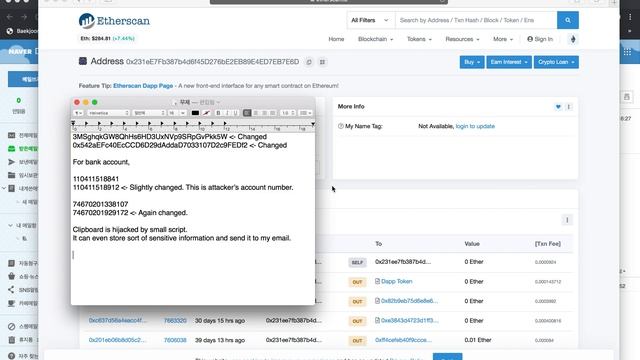Click the 0.01 Ether value cell

pos(478,340)
